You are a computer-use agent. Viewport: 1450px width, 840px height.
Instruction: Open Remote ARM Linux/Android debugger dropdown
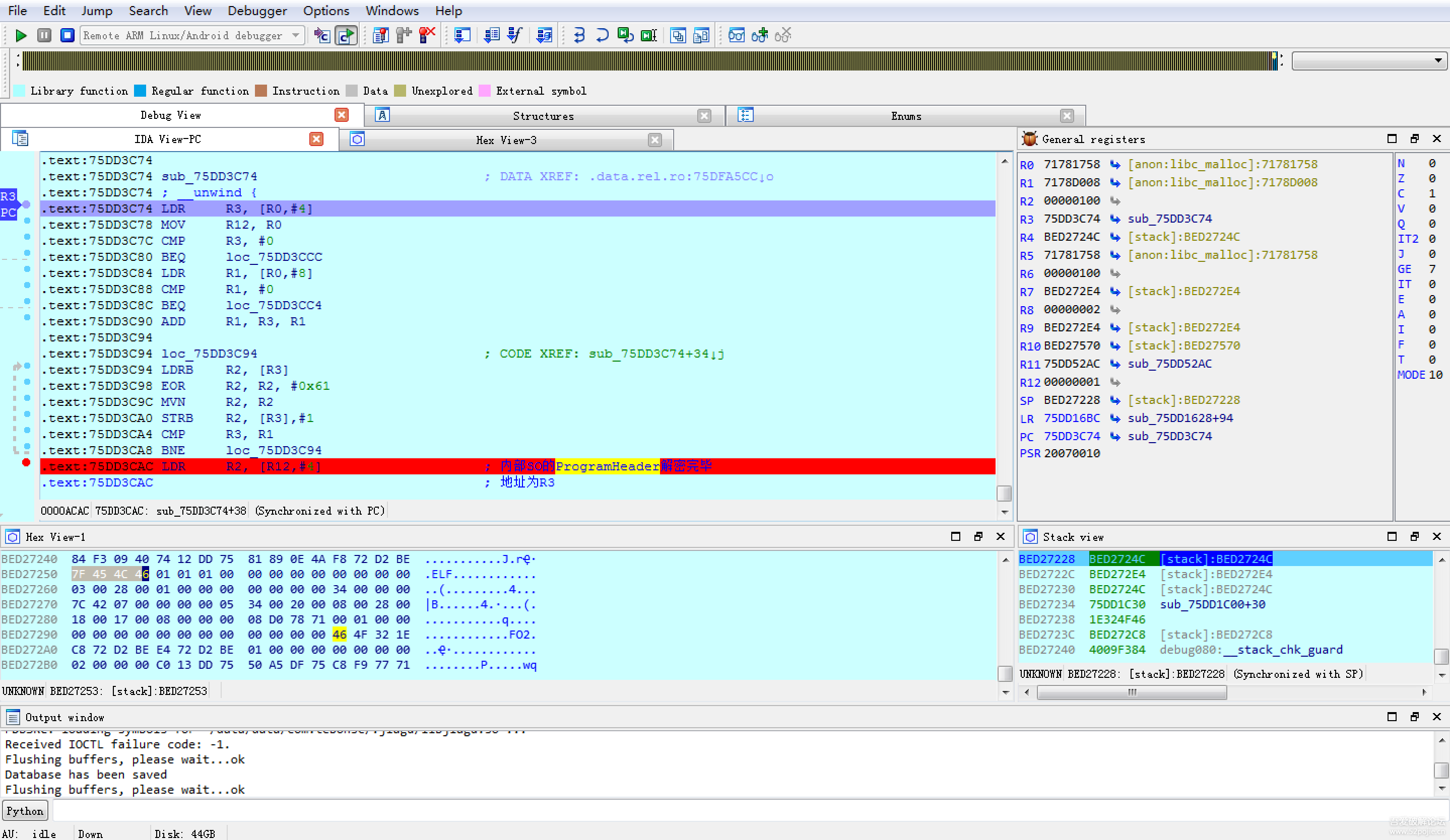(296, 36)
